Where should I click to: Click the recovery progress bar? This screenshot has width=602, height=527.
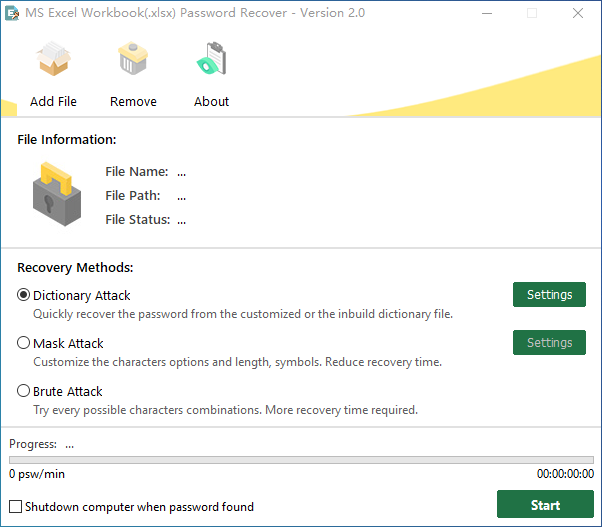pyautogui.click(x=301, y=460)
